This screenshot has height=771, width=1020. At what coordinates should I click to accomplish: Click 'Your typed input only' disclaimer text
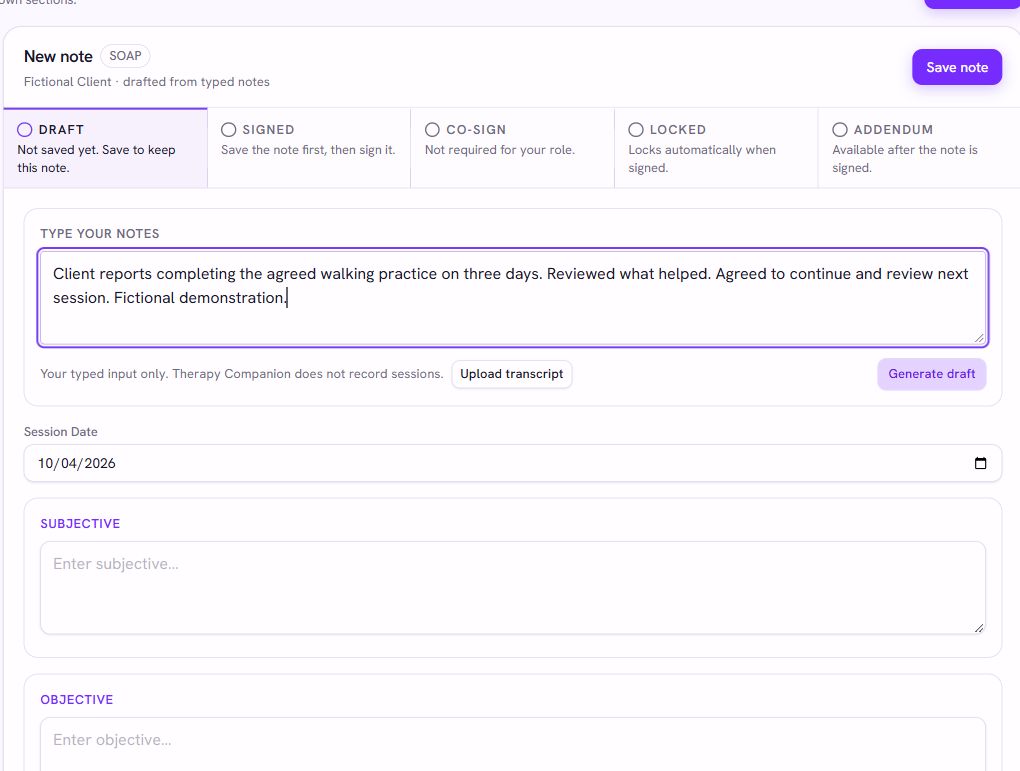point(241,374)
